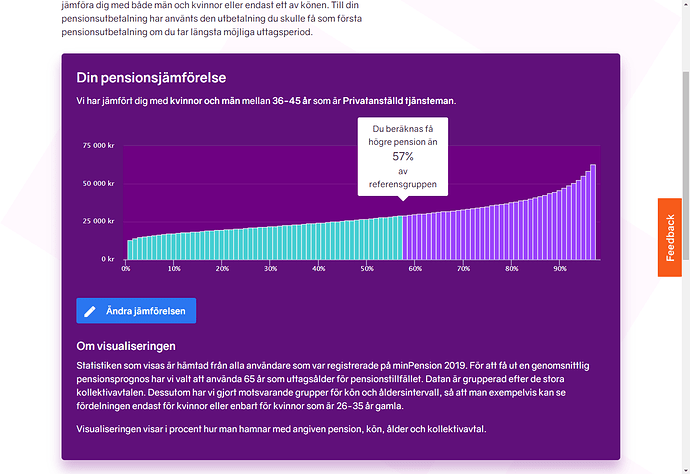Click the 70% x-axis label
690x474 pixels.
click(463, 268)
